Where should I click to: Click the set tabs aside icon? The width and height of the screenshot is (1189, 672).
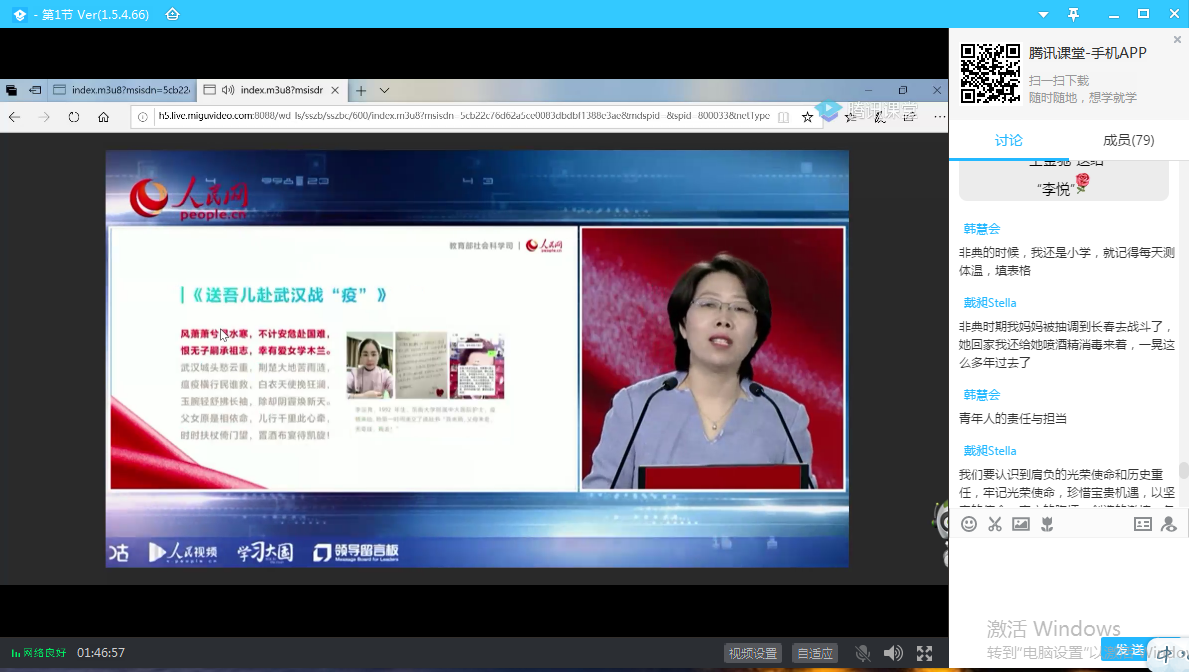(35, 90)
